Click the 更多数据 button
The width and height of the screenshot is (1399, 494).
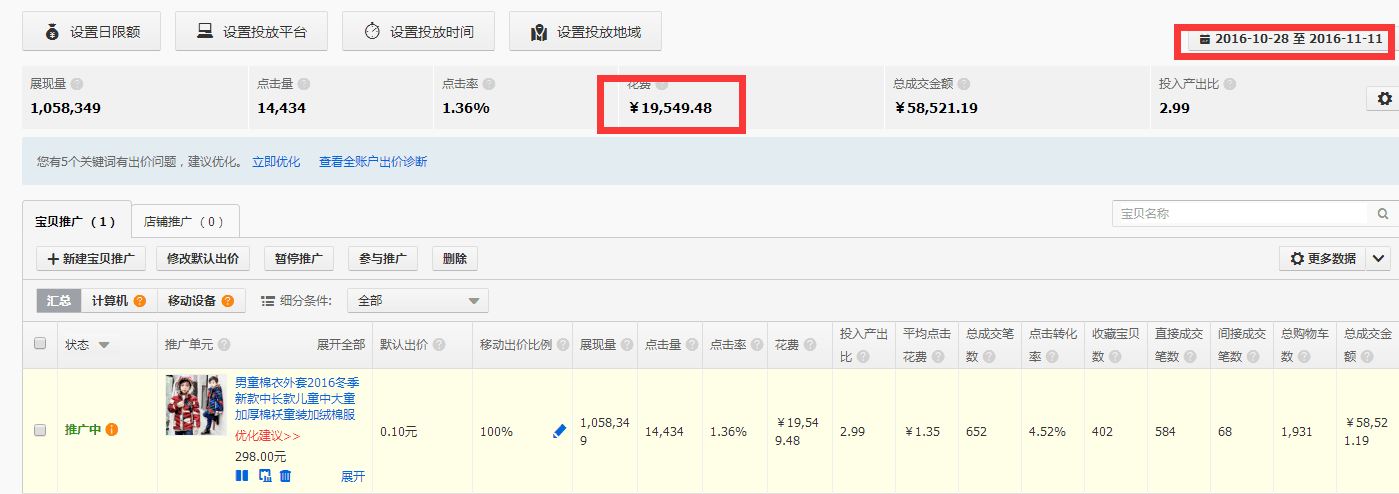[x=1323, y=258]
